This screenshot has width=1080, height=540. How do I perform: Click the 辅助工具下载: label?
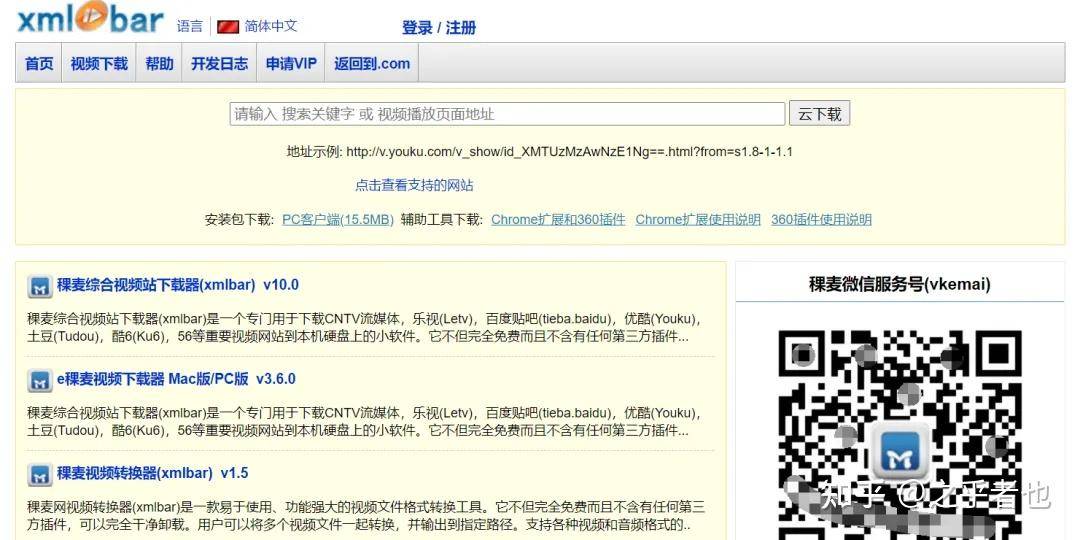[442, 220]
